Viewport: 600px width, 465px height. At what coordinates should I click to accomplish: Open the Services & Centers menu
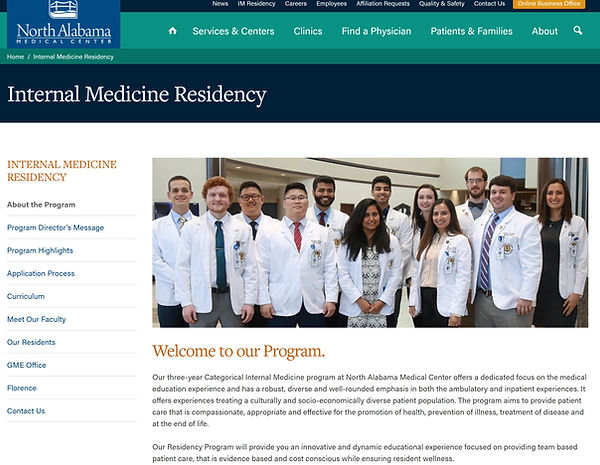[233, 31]
